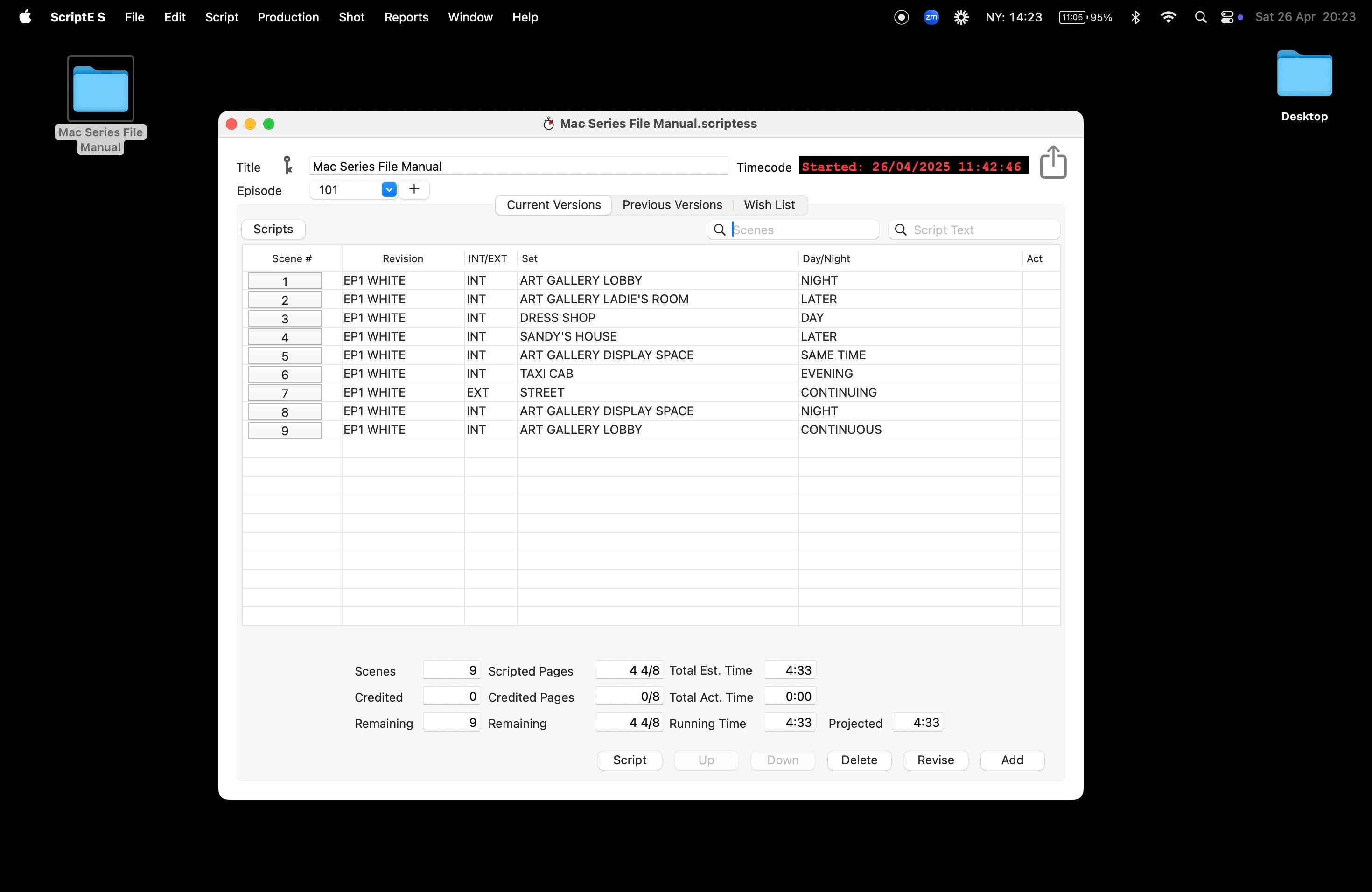The height and width of the screenshot is (892, 1372).
Task: Select the Mac Series File Manual folder
Action: click(101, 89)
